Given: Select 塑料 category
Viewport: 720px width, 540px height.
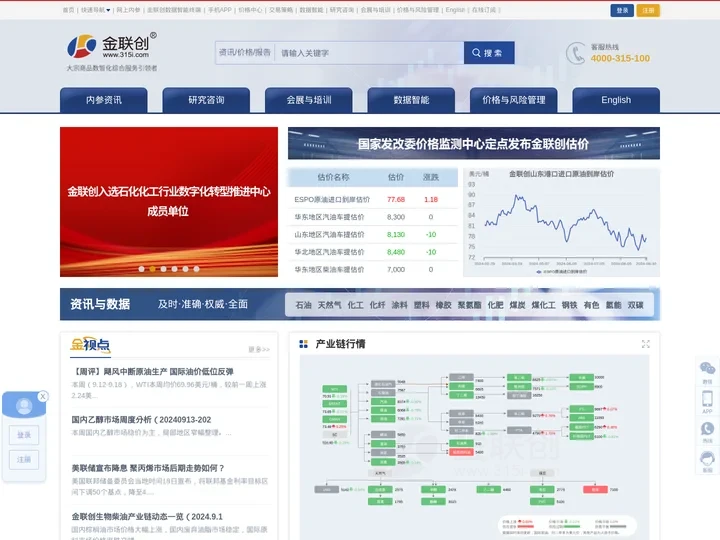Looking at the screenshot, I should point(422,305).
